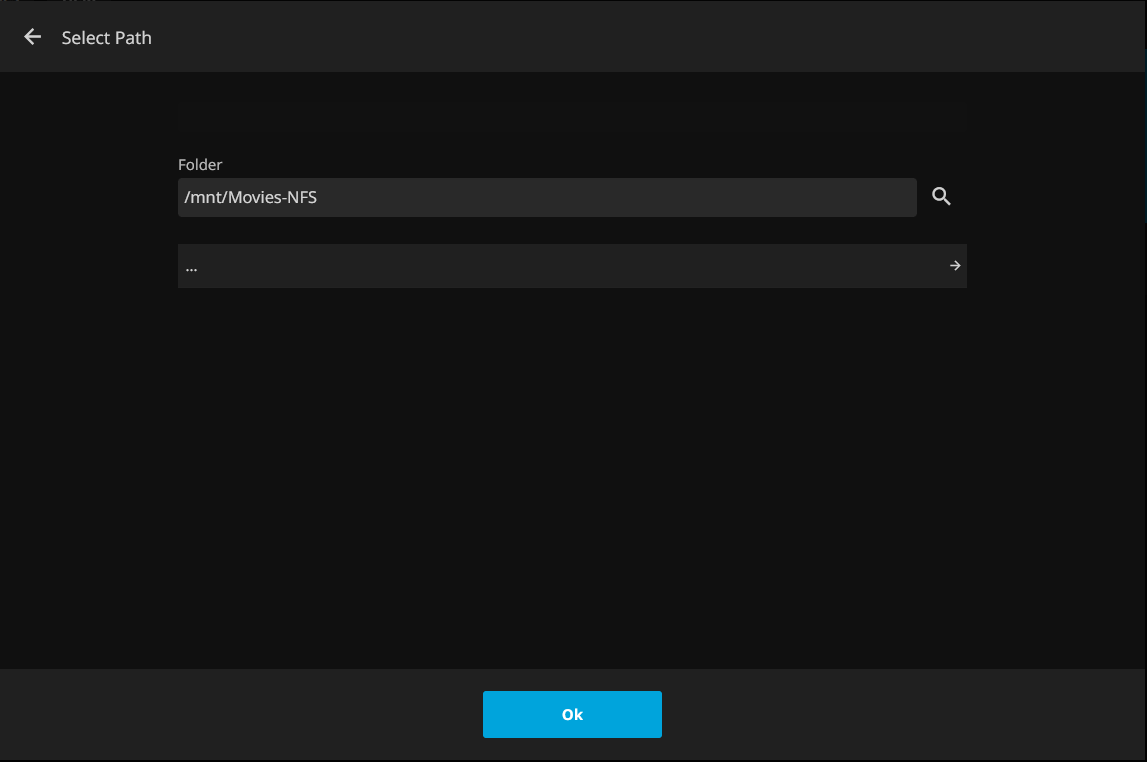This screenshot has height=762, width=1147.
Task: Click the middle of the "..." directory row
Action: coord(571,266)
